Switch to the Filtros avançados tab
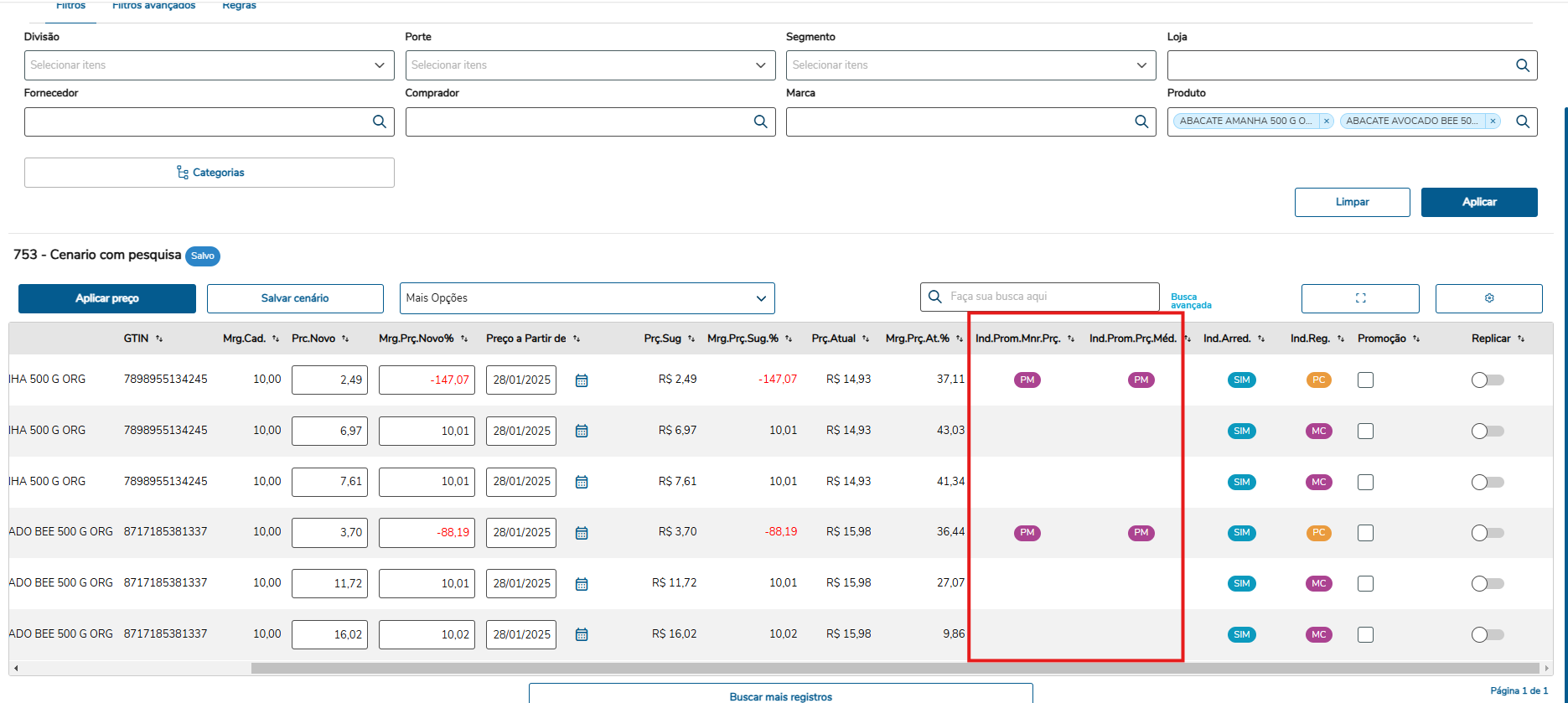Viewport: 1568px width, 703px height. click(153, 6)
